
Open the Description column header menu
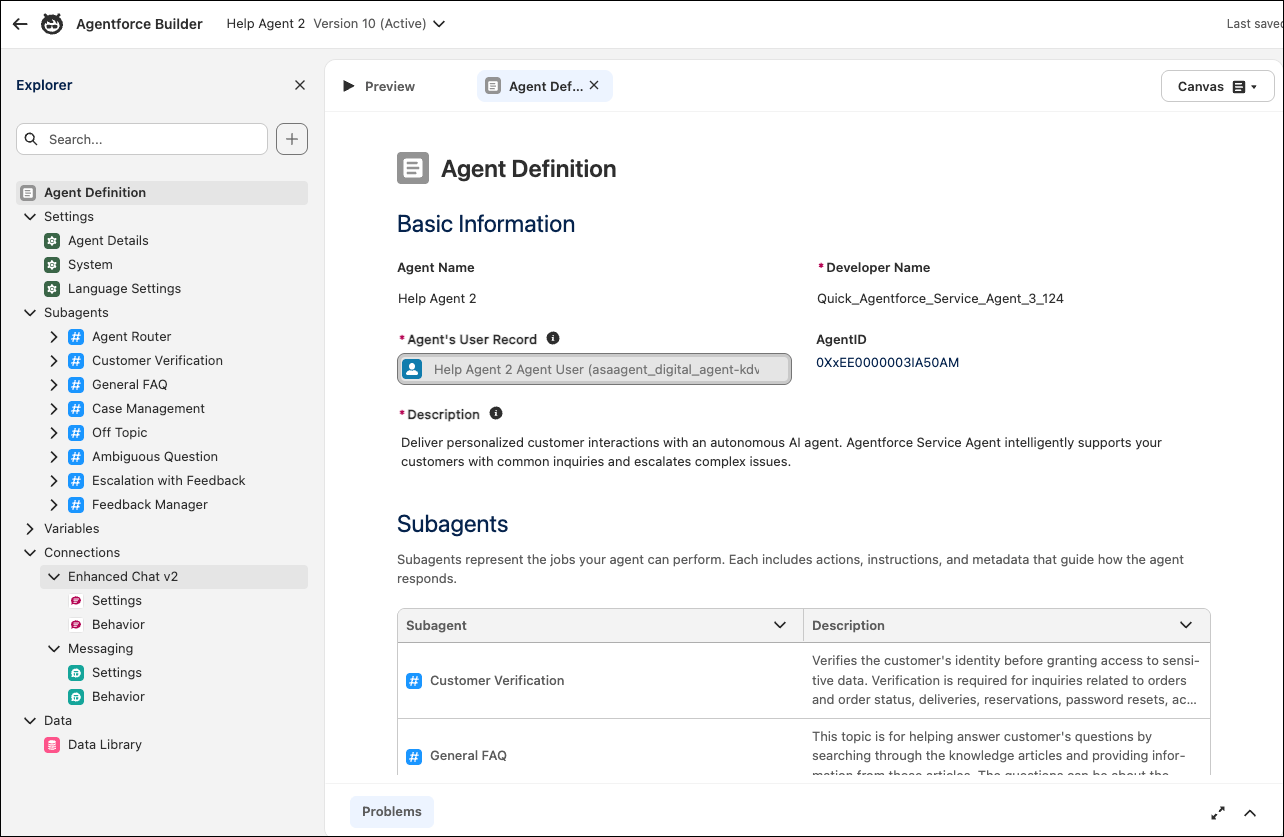pos(1186,625)
